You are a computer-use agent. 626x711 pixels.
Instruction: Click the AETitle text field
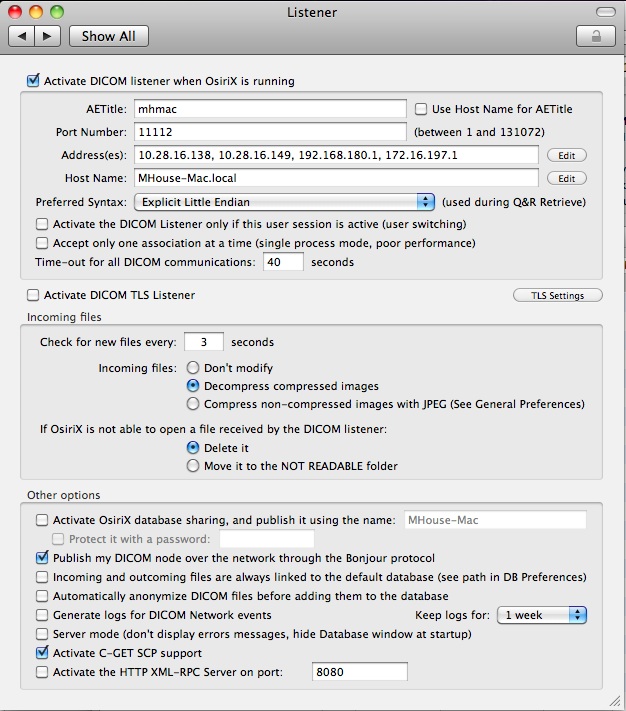click(x=270, y=109)
